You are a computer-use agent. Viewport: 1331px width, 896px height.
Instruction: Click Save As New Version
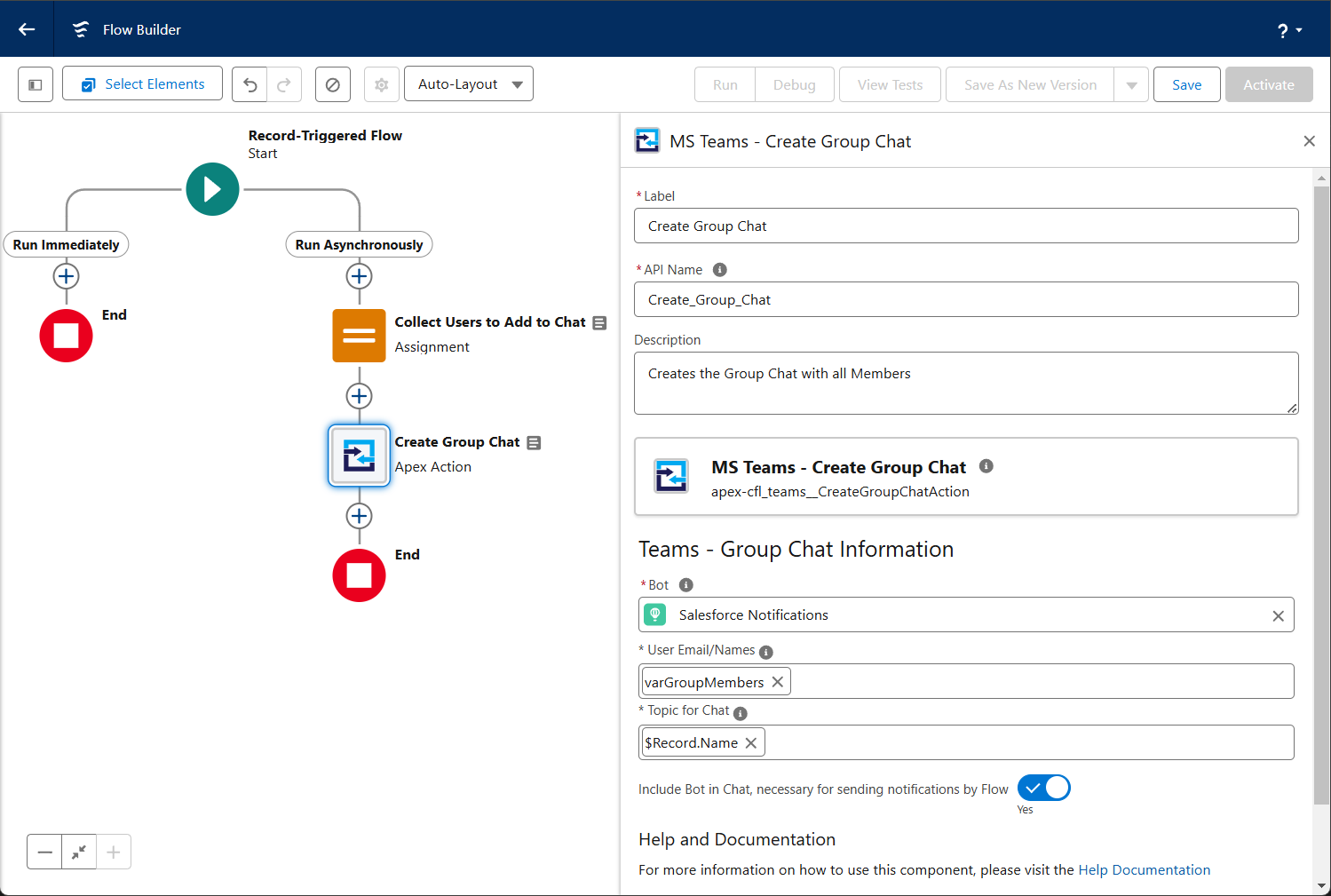coord(1030,84)
